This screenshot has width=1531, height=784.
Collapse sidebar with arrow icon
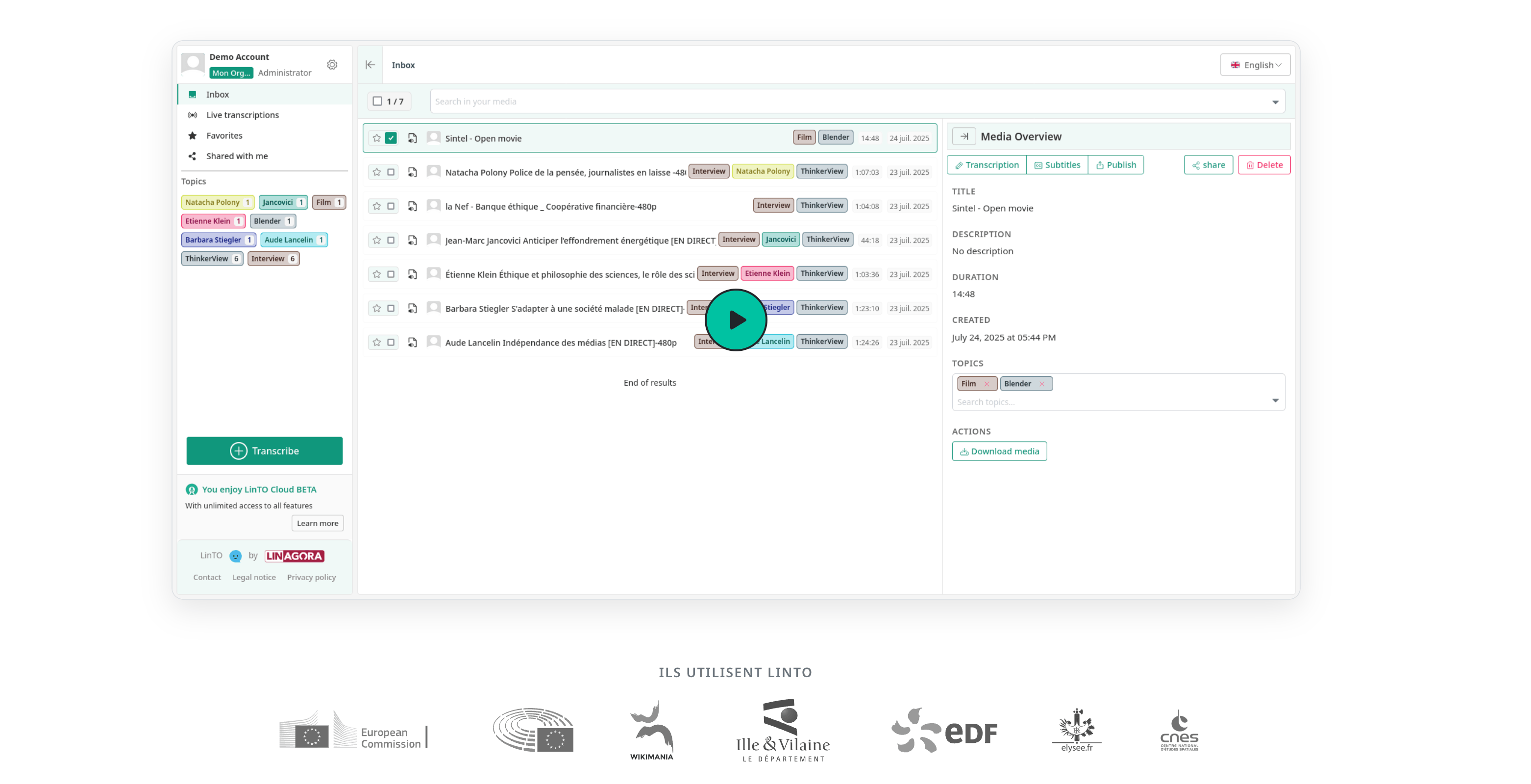370,65
